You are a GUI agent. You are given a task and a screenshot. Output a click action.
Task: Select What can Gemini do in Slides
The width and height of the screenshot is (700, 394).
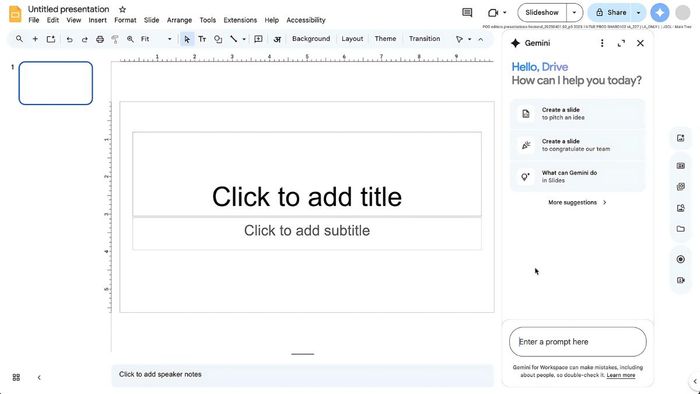[x=577, y=177]
